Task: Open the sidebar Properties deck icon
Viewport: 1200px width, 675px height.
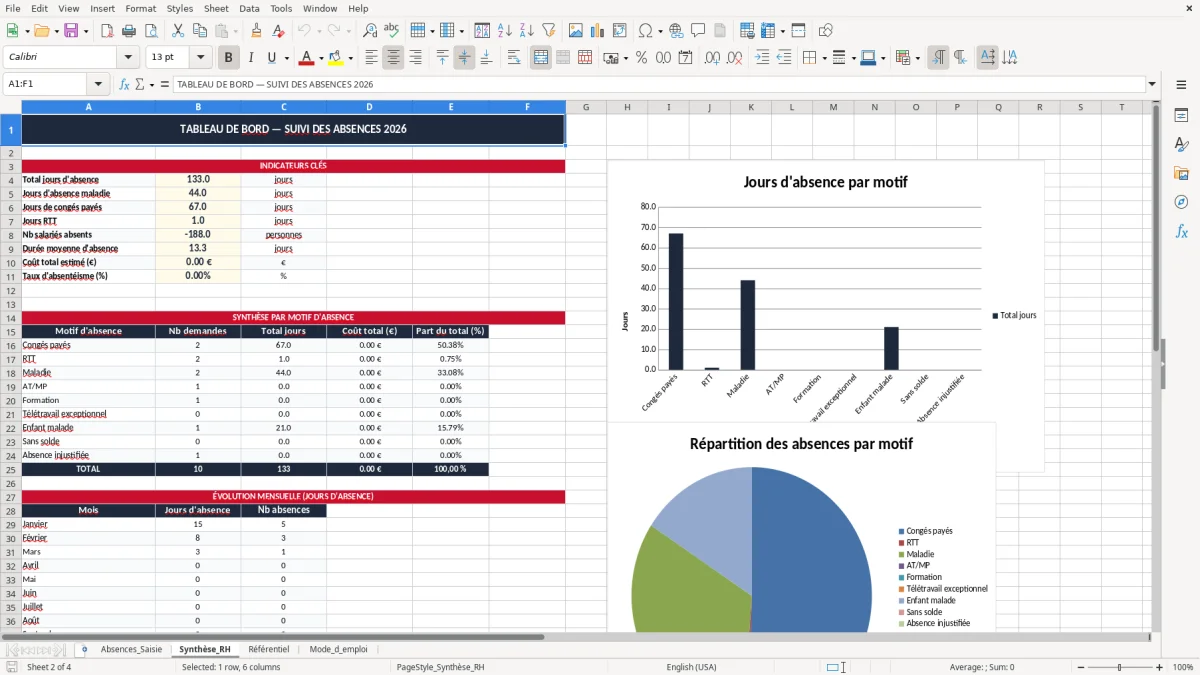Action: pos(1181,115)
